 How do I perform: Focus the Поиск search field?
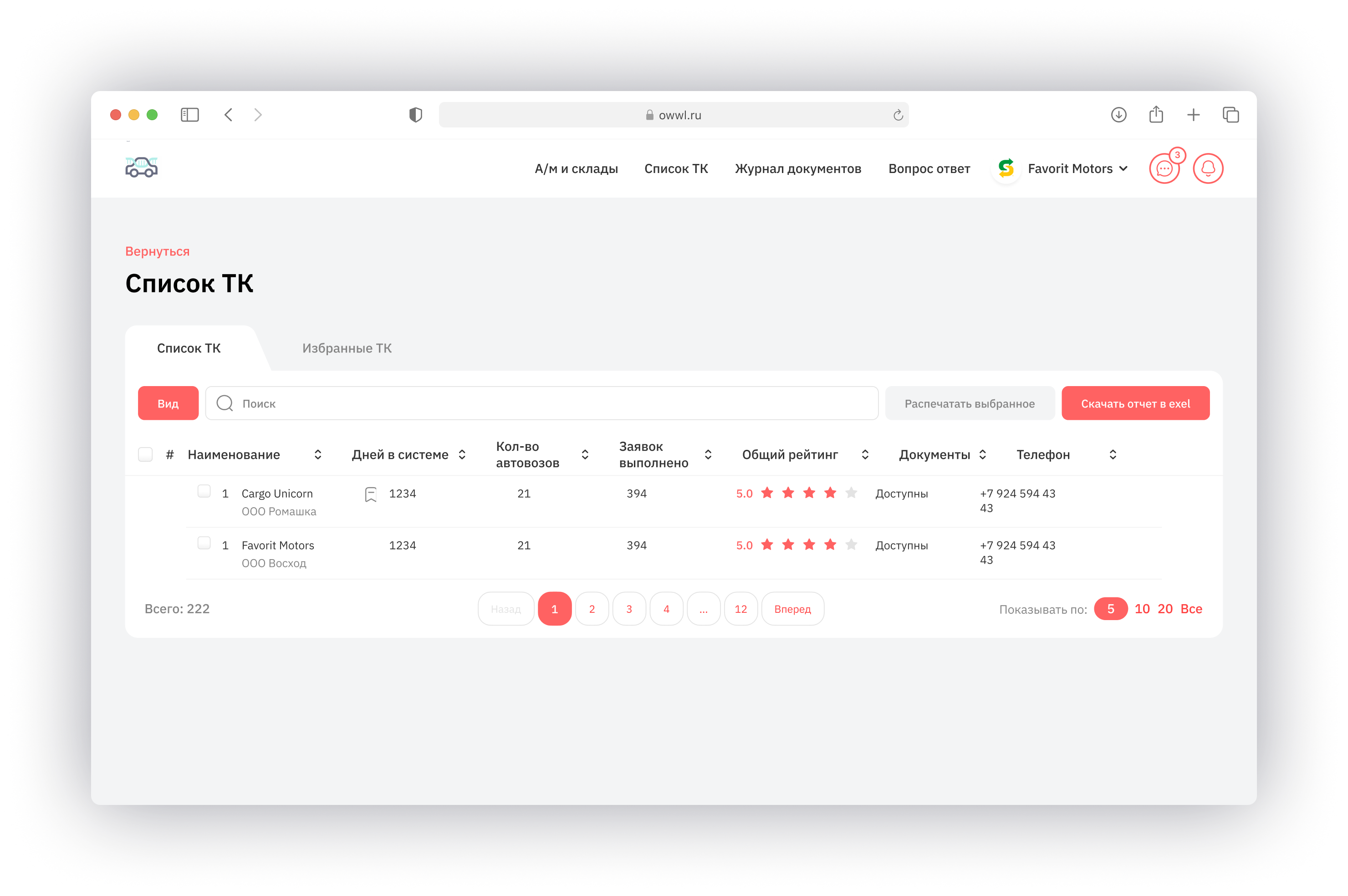(x=541, y=403)
